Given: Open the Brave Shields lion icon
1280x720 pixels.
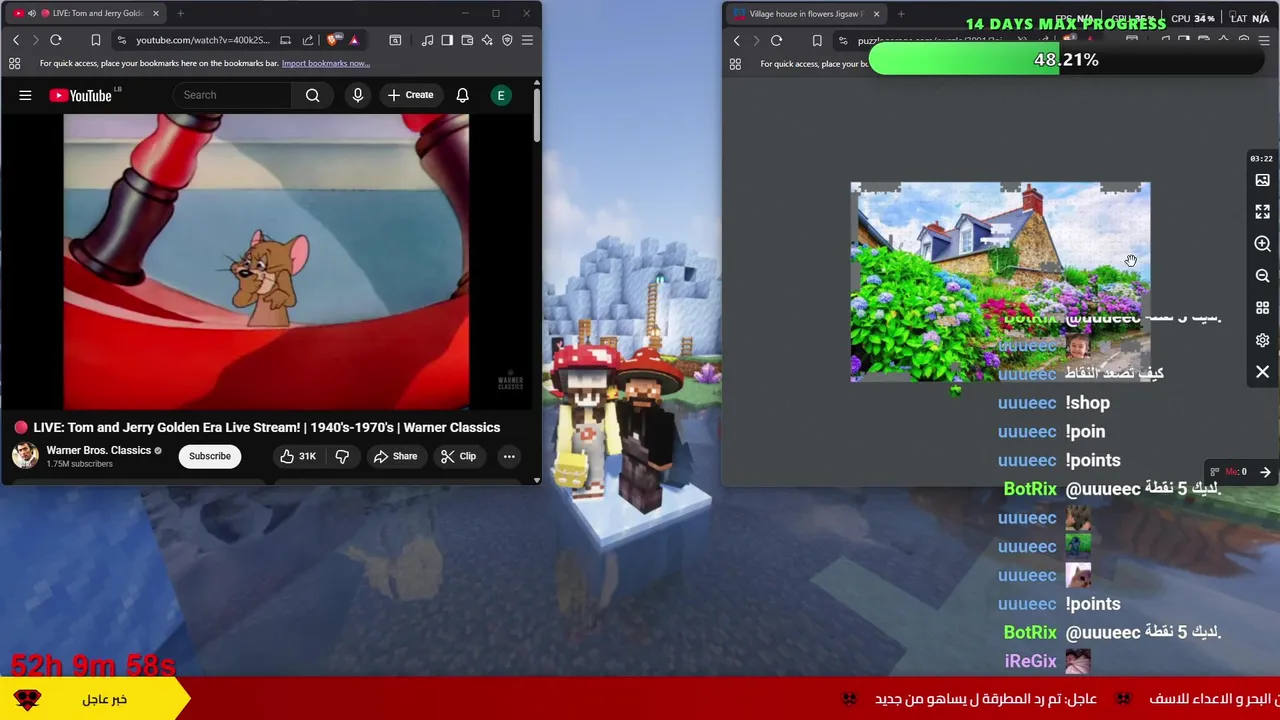Looking at the screenshot, I should pyautogui.click(x=333, y=40).
